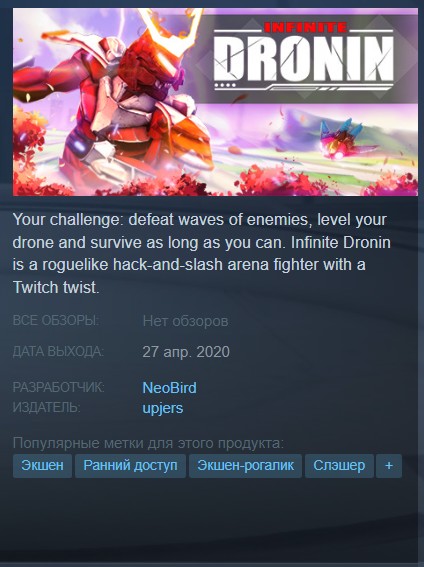
Task: Click the Нет обзоров review summary
Action: tap(185, 321)
